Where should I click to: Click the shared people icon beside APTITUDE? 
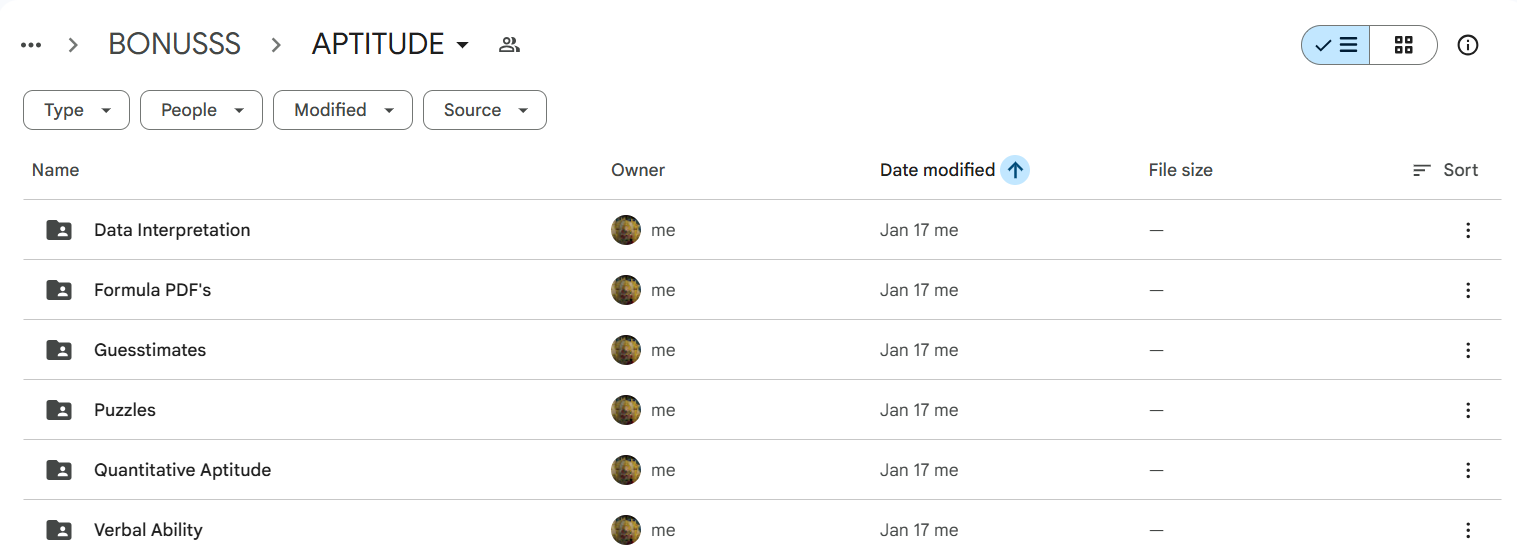click(x=510, y=45)
